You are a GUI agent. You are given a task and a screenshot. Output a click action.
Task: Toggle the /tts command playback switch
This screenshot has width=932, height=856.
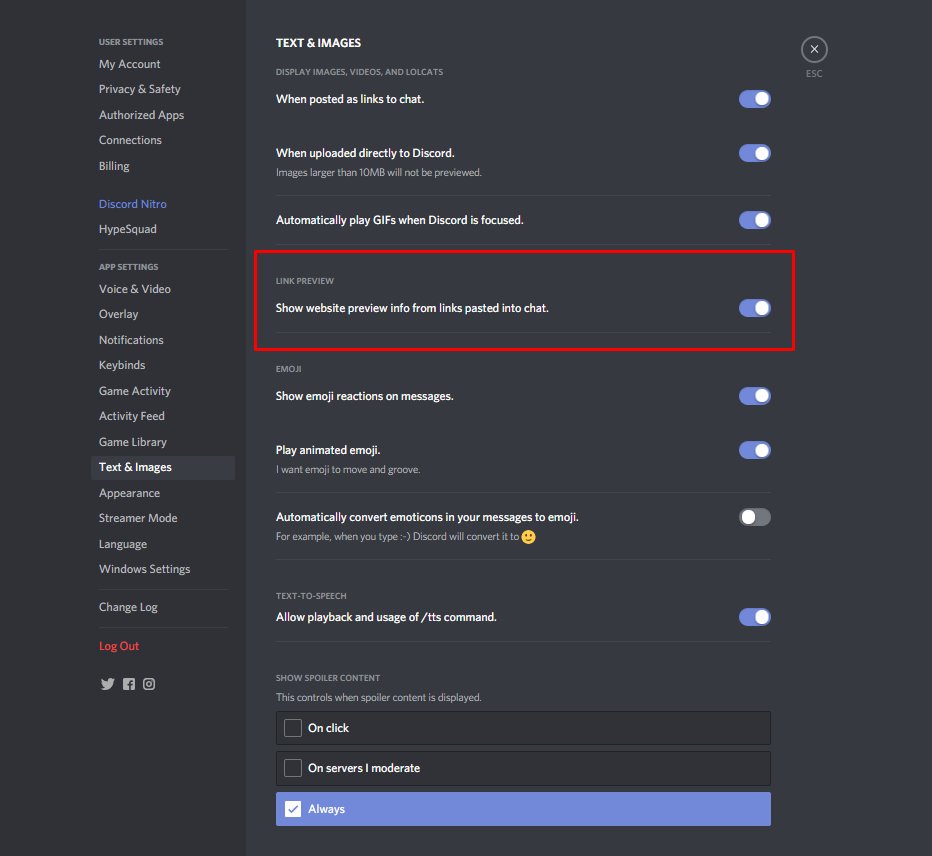click(x=755, y=617)
